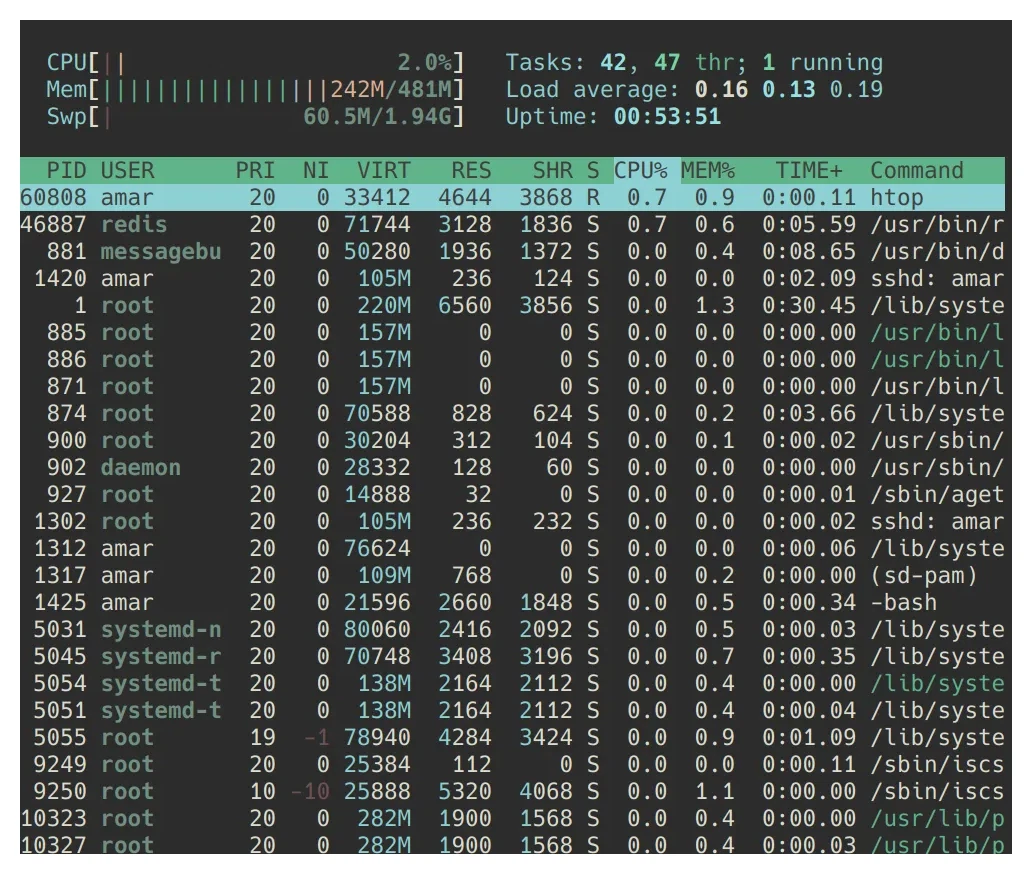This screenshot has height=874, width=1032.
Task: Click the 0:08.65 TIME+ value
Action: pyautogui.click(x=809, y=251)
